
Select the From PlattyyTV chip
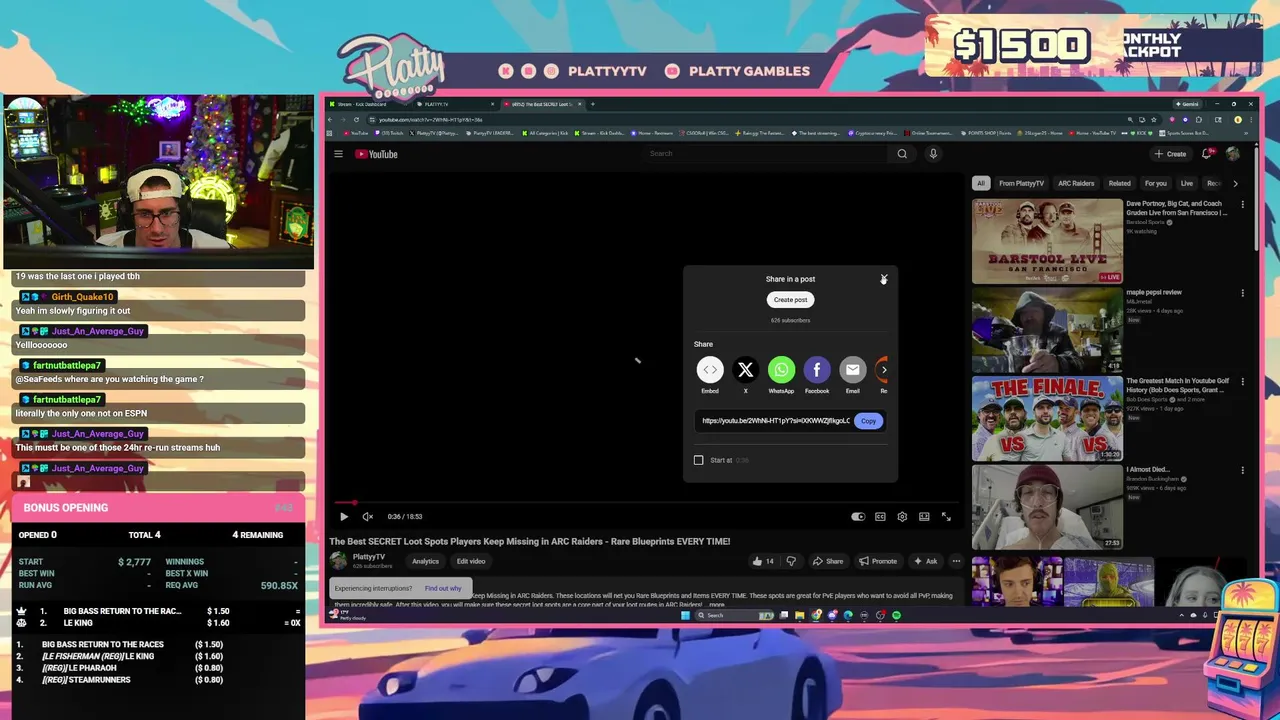point(1021,183)
